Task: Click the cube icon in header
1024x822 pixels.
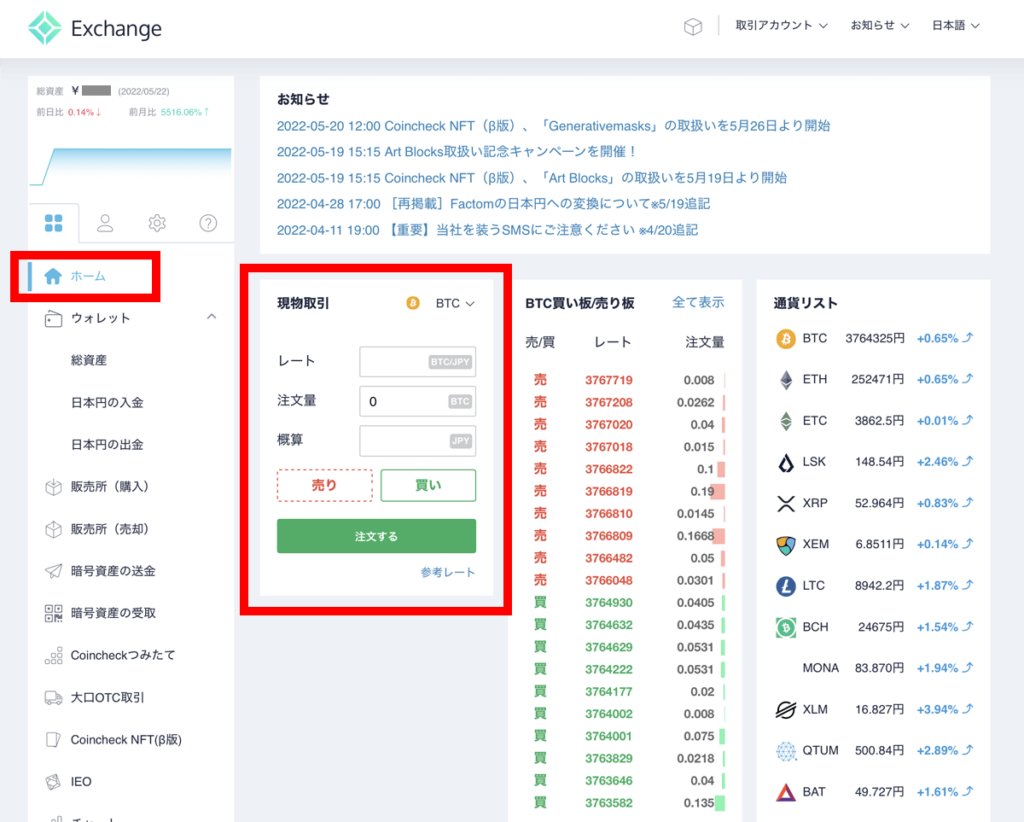Action: pos(693,26)
